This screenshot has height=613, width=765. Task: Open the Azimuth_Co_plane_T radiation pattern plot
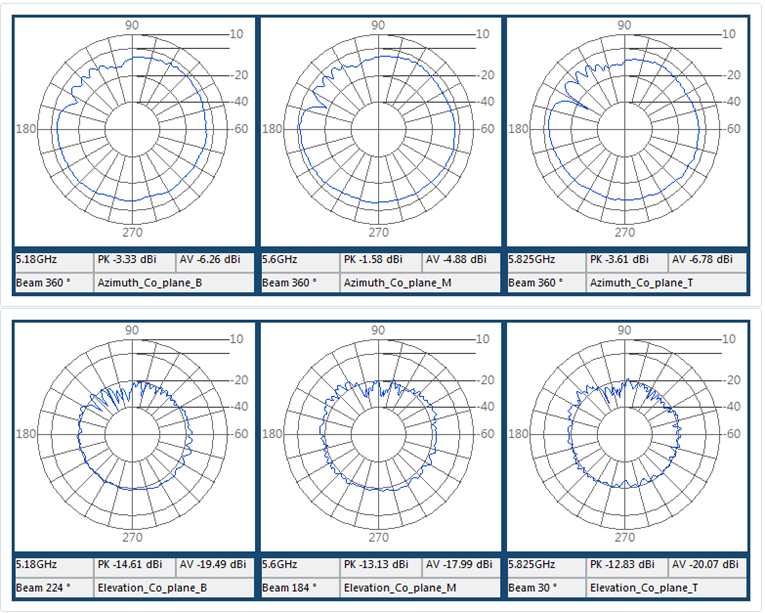pyautogui.click(x=624, y=128)
